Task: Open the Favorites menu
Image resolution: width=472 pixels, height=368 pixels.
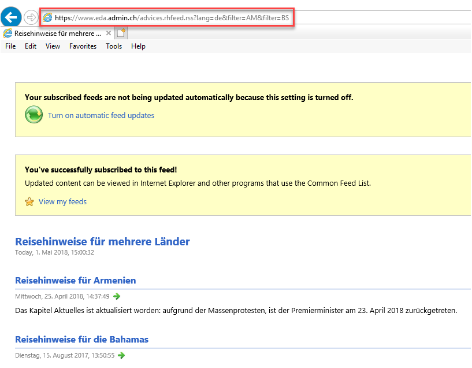Action: [x=83, y=46]
